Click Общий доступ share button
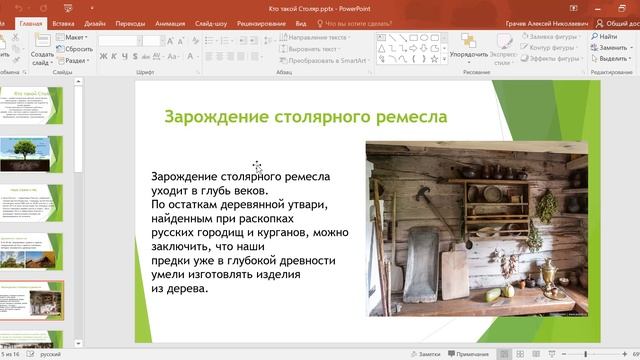Image resolution: width=640 pixels, height=360 pixels. [618, 24]
